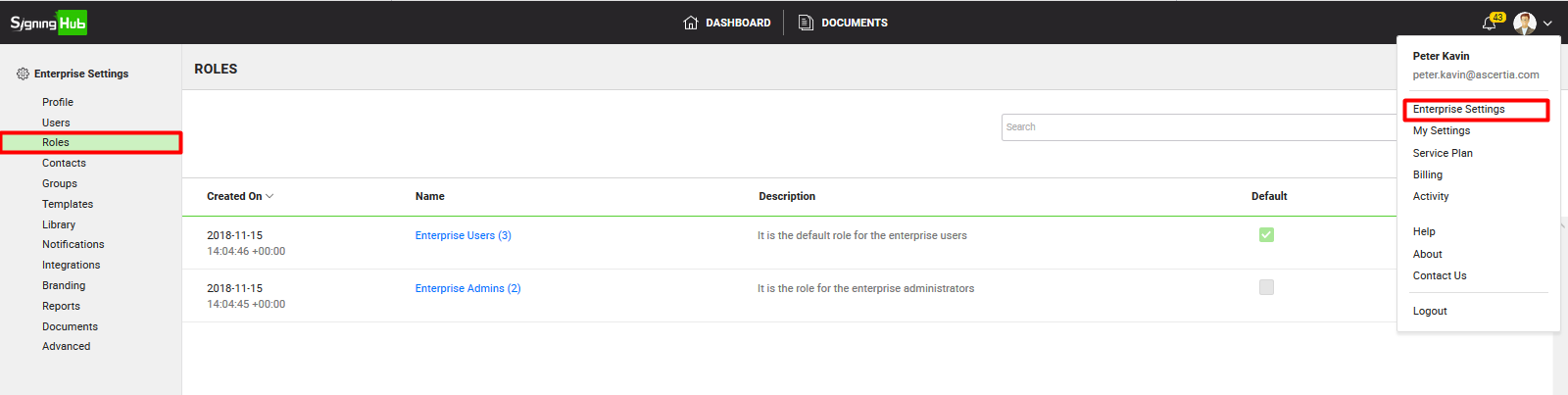Select Billing from the user menu

click(x=1427, y=175)
